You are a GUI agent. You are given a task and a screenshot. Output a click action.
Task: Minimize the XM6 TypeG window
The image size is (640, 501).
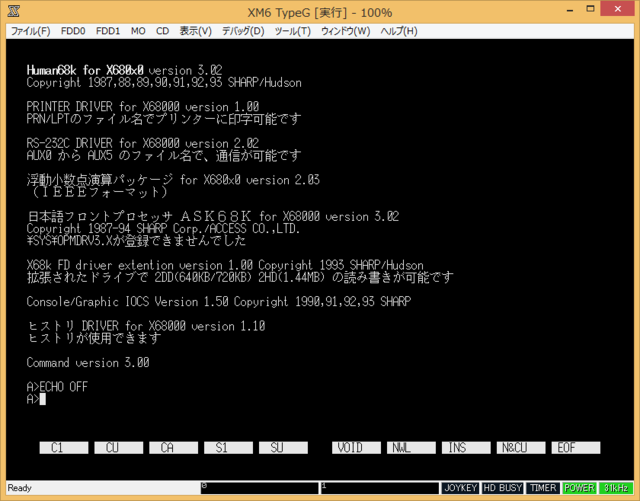(570, 10)
